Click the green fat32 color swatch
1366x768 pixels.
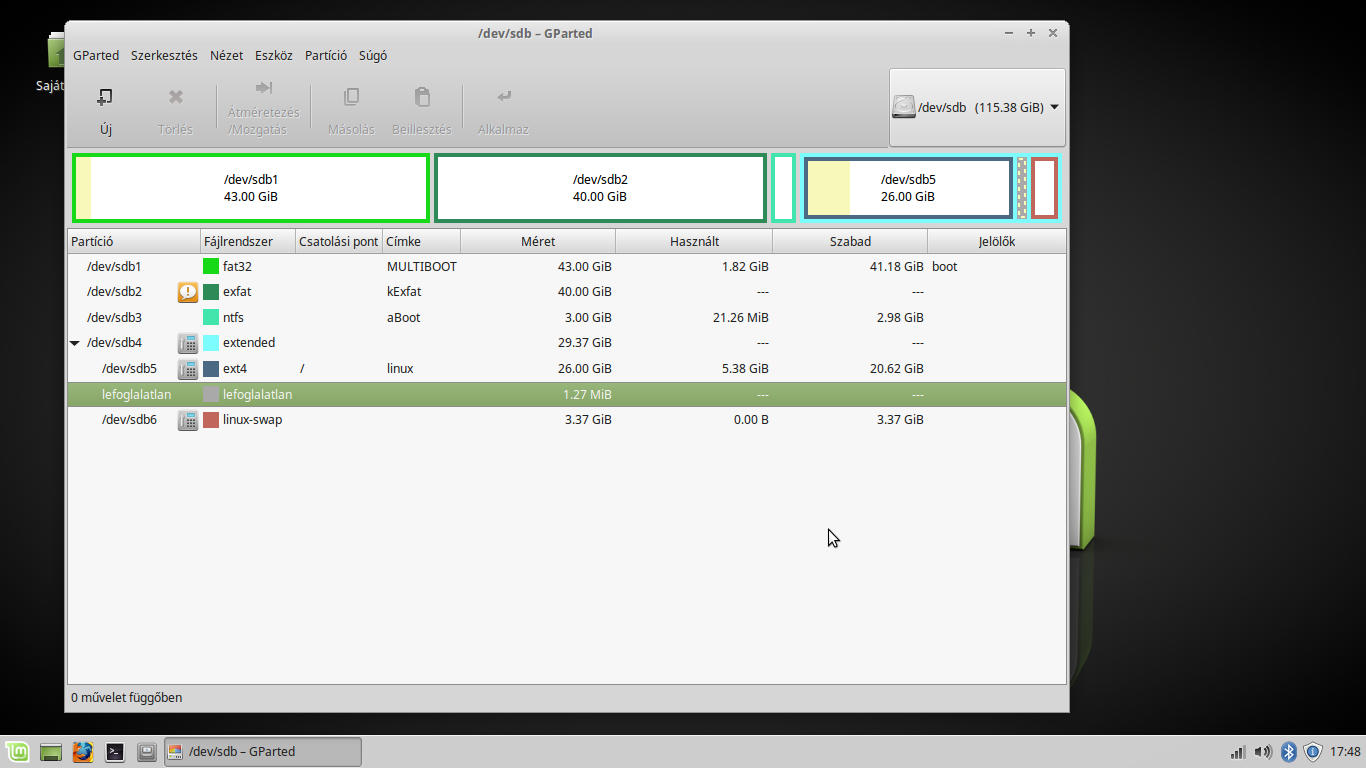pyautogui.click(x=211, y=267)
